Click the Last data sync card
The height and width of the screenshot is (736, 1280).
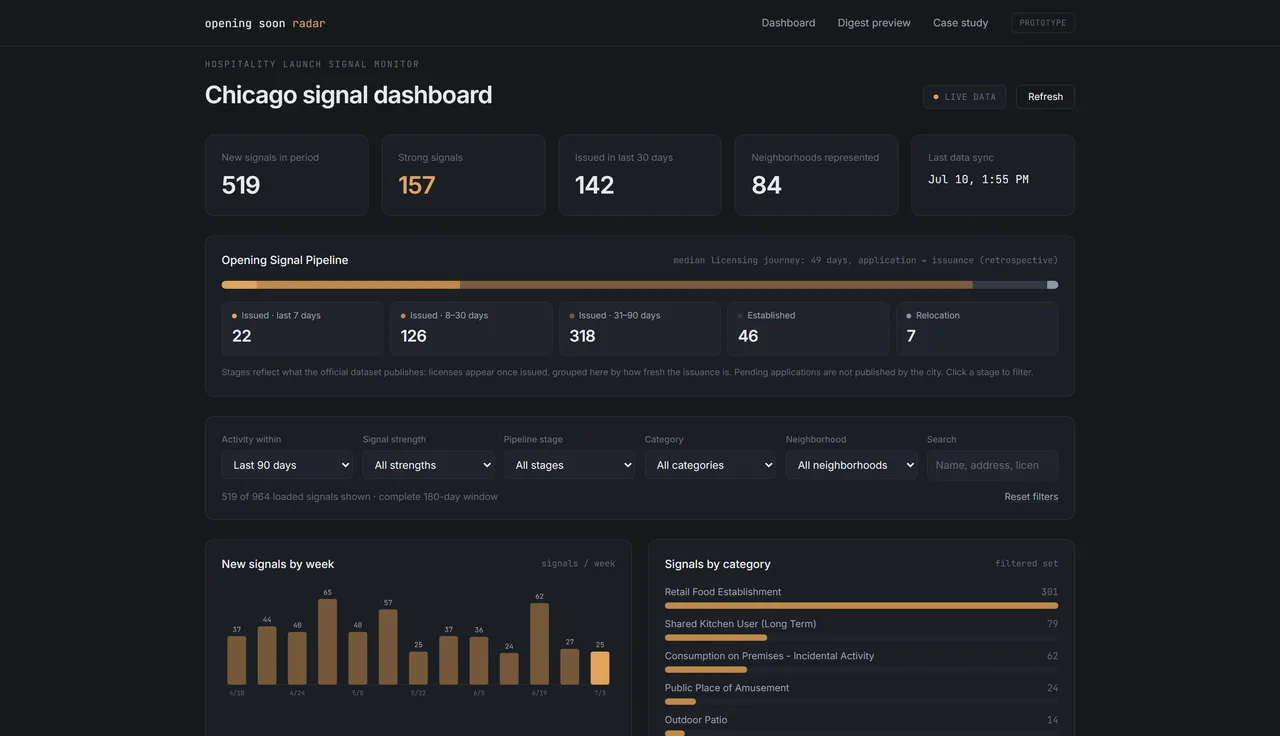[993, 175]
